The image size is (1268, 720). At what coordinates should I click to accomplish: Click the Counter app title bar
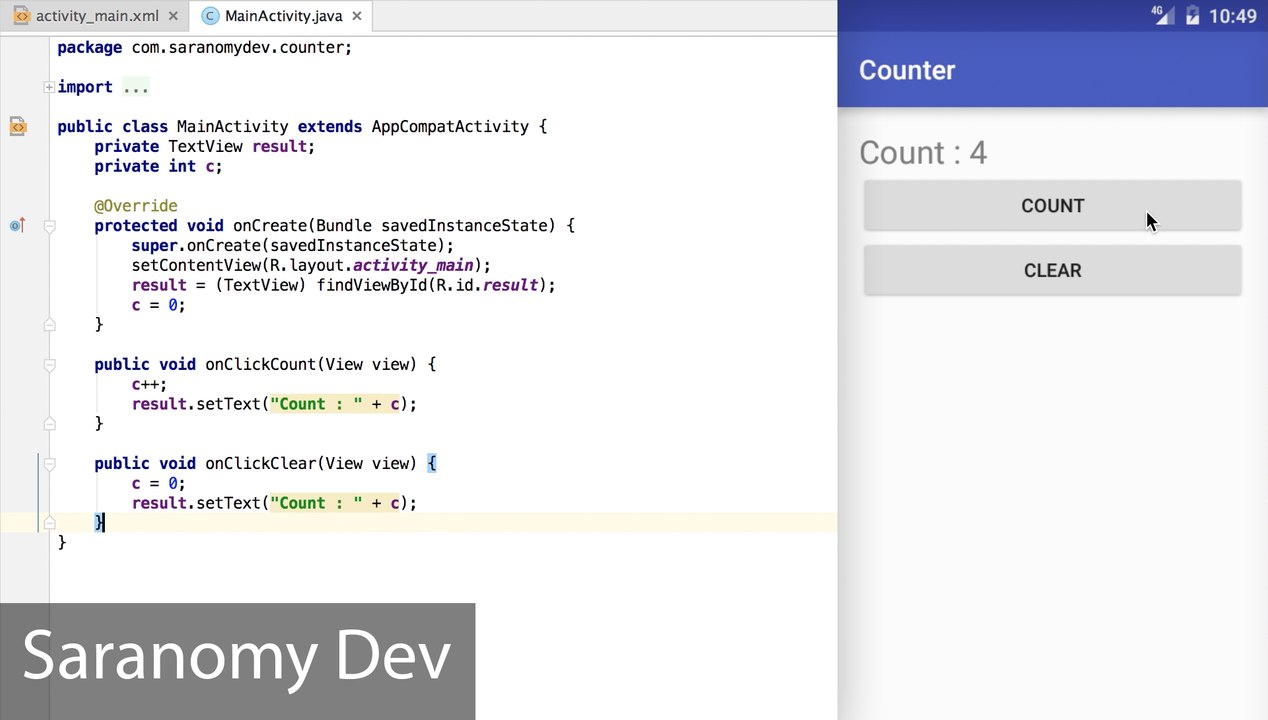click(x=1052, y=70)
